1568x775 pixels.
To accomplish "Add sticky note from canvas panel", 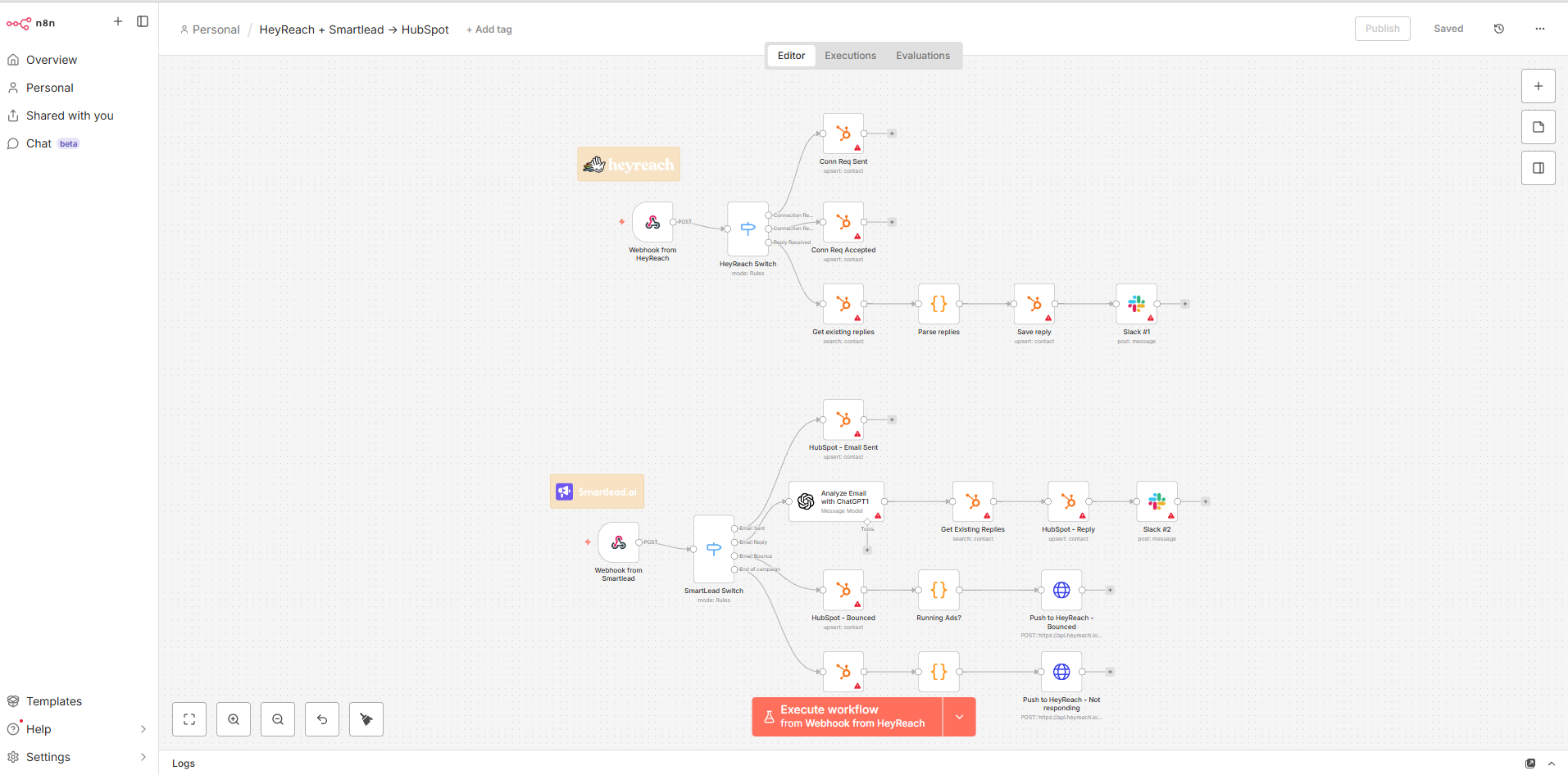I will click(x=1538, y=127).
